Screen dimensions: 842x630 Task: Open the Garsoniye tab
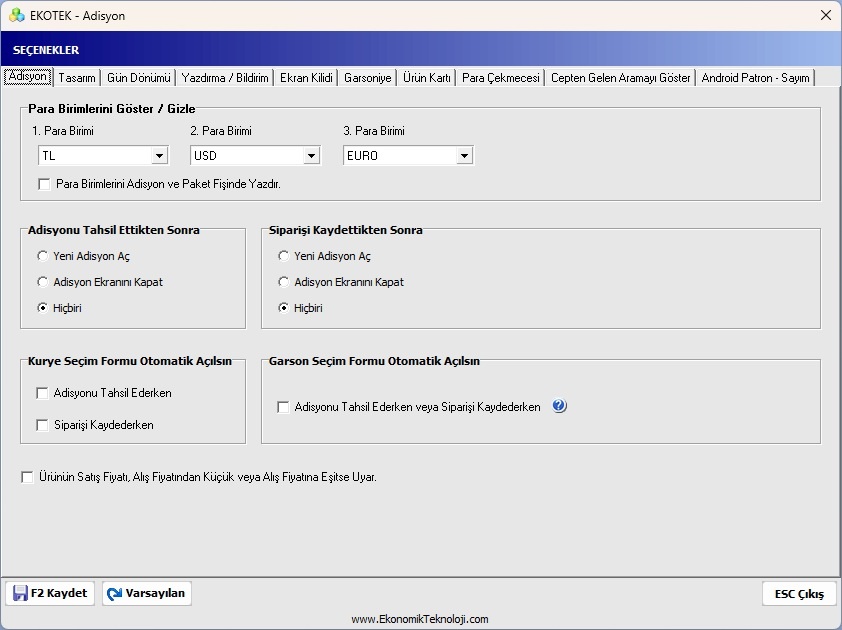point(368,78)
